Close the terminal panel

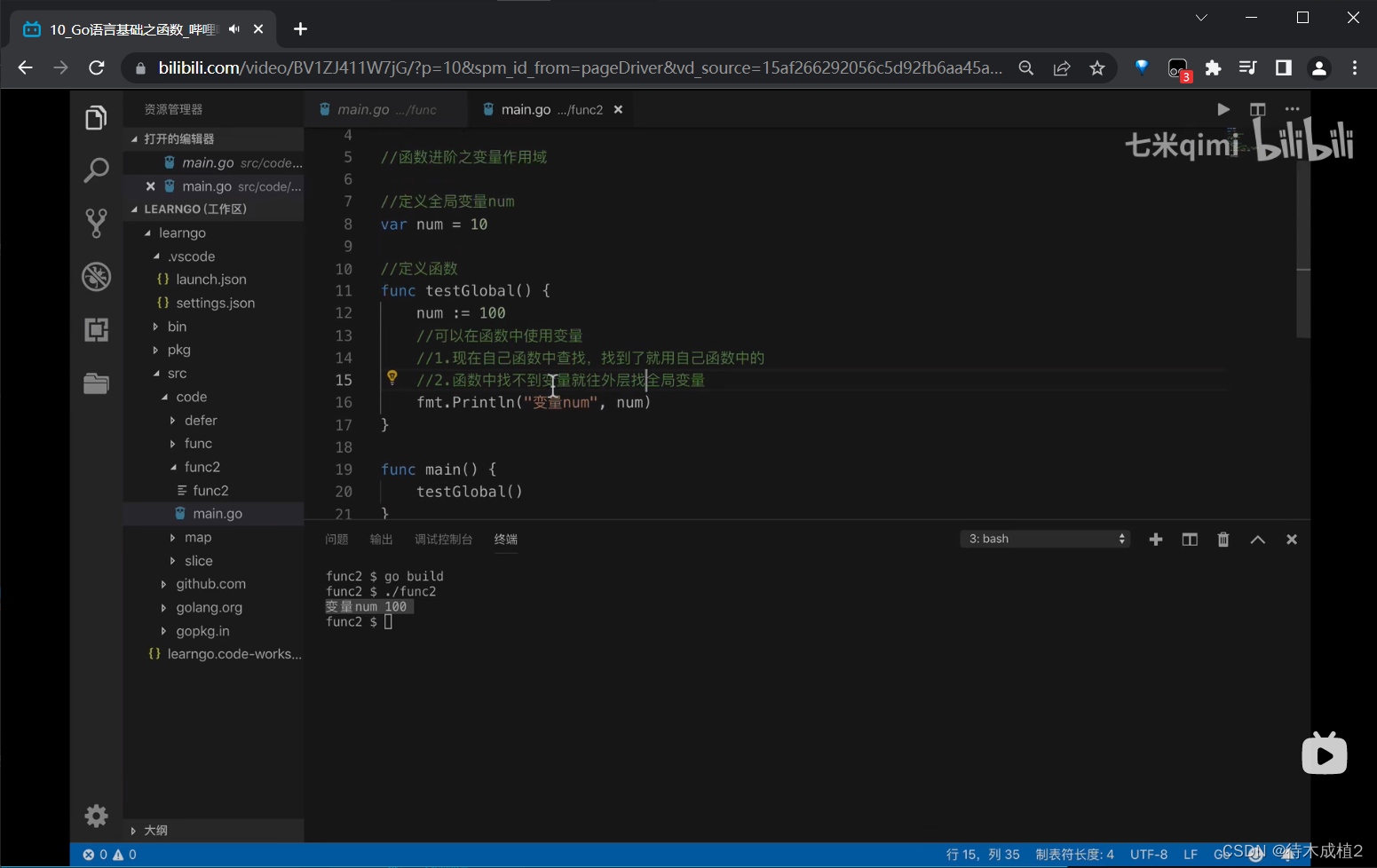1292,540
